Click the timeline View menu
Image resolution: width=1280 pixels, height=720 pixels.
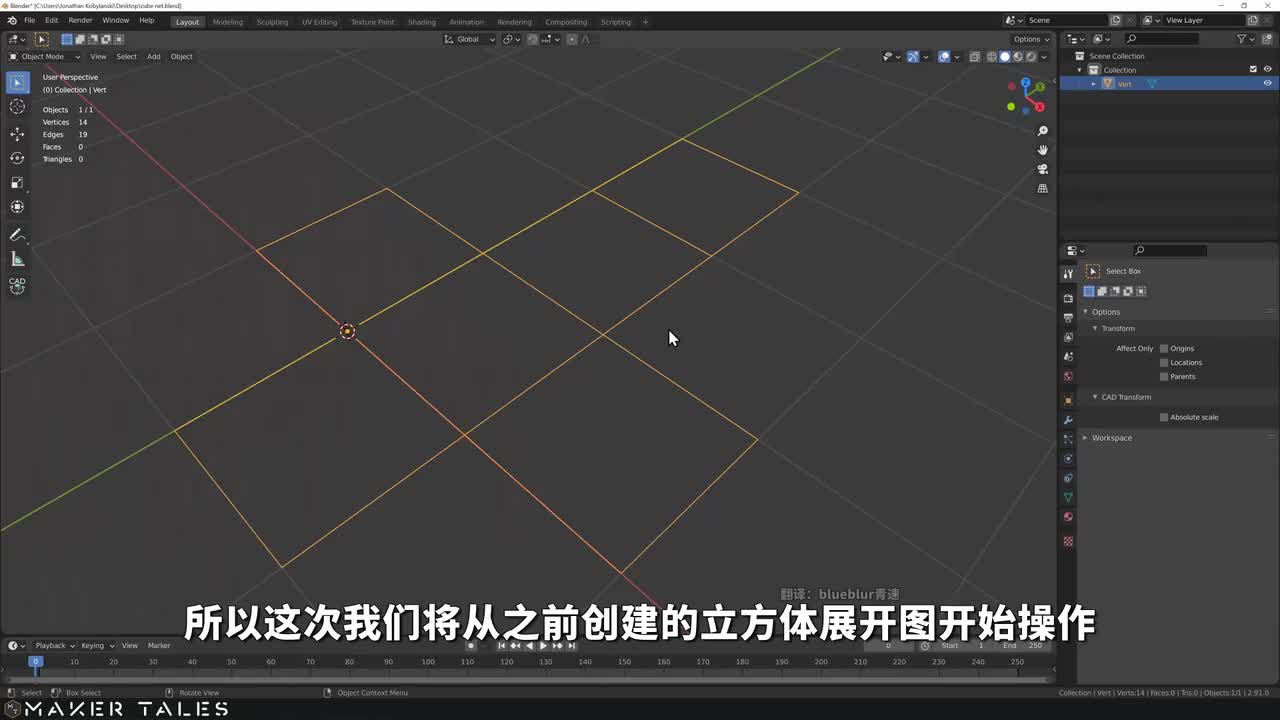coord(130,645)
